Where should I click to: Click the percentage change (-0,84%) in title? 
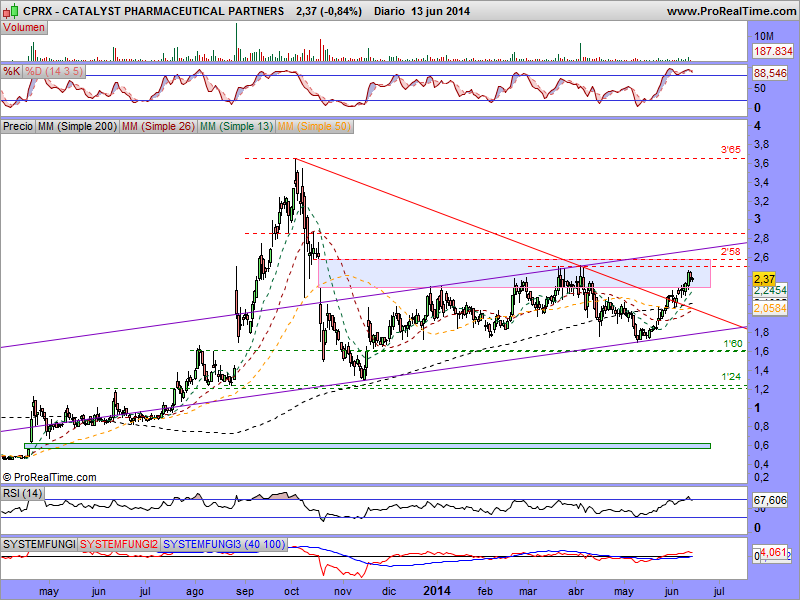coord(341,11)
